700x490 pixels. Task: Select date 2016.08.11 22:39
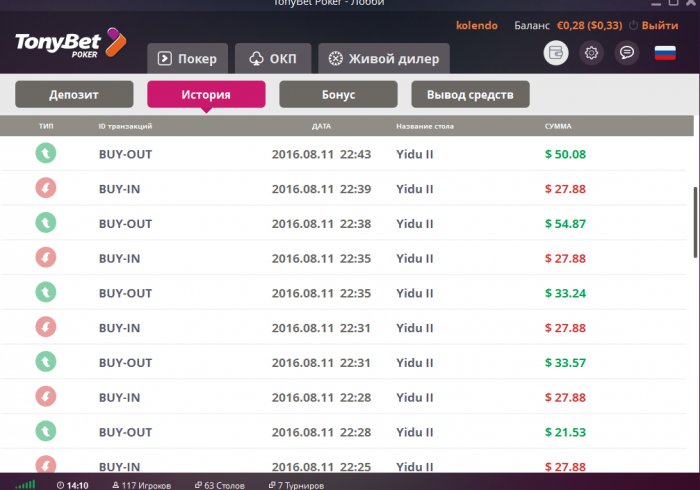pos(321,189)
